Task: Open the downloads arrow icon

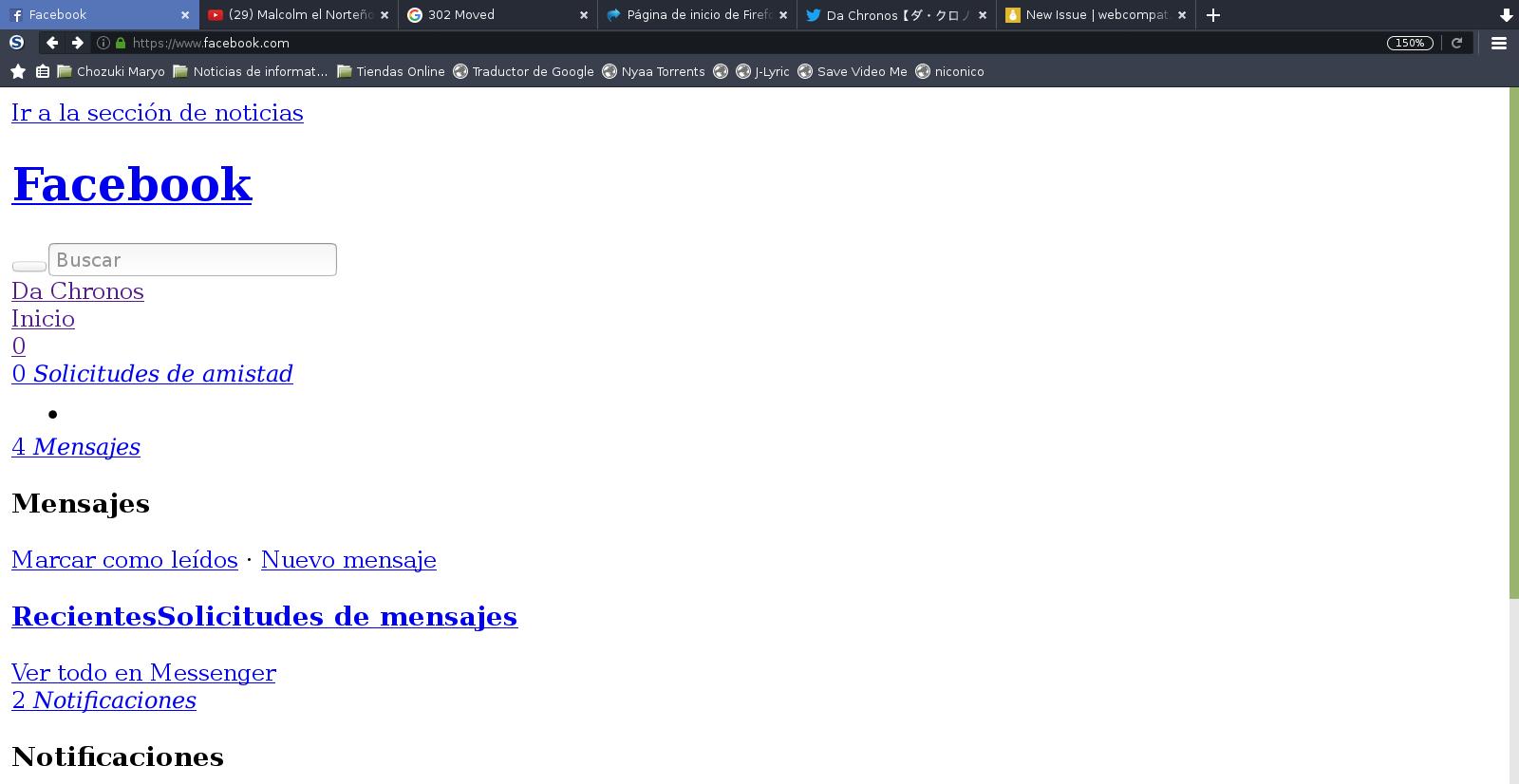Action: tap(1506, 15)
